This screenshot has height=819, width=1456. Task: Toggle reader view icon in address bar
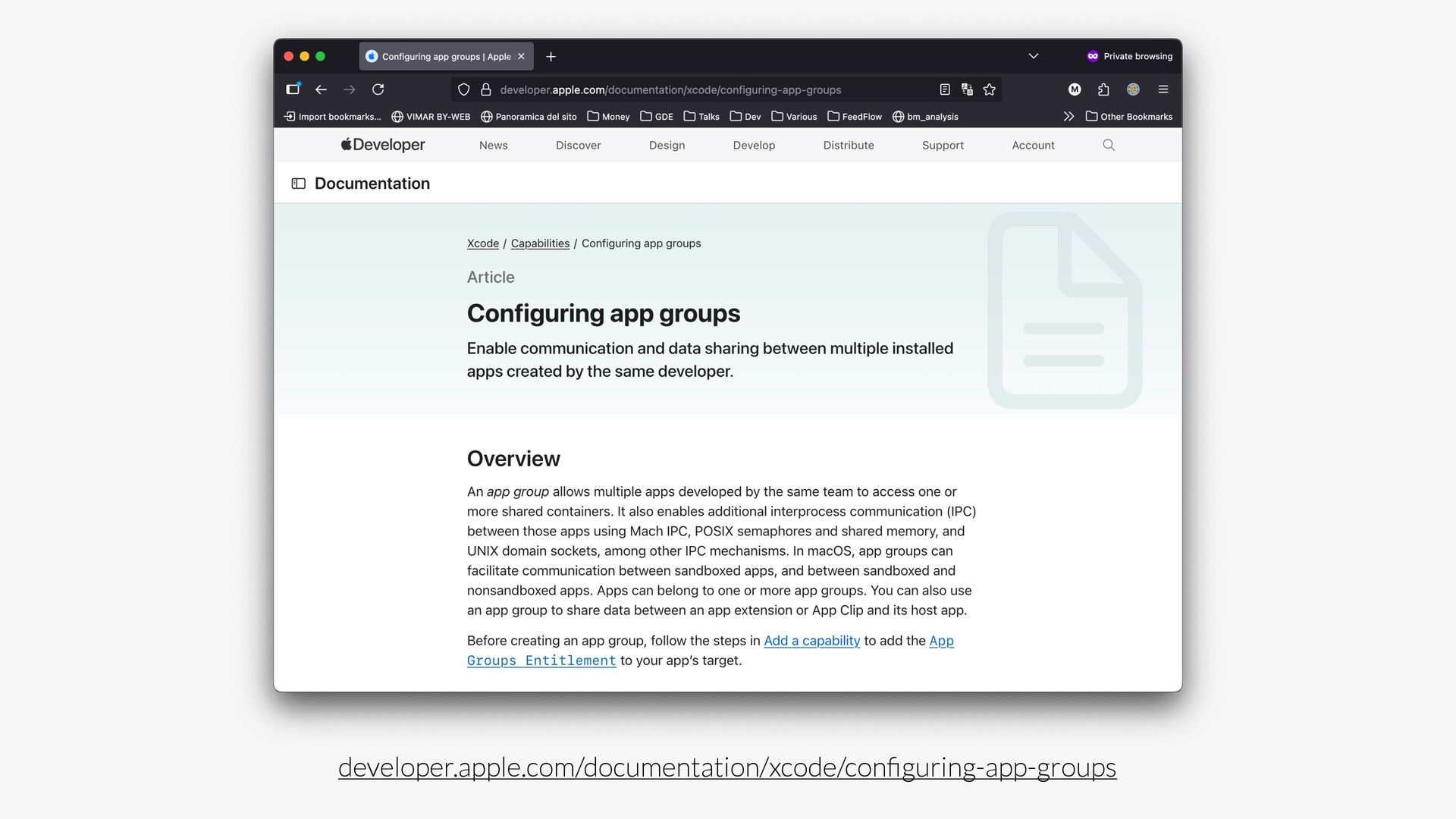tap(944, 89)
